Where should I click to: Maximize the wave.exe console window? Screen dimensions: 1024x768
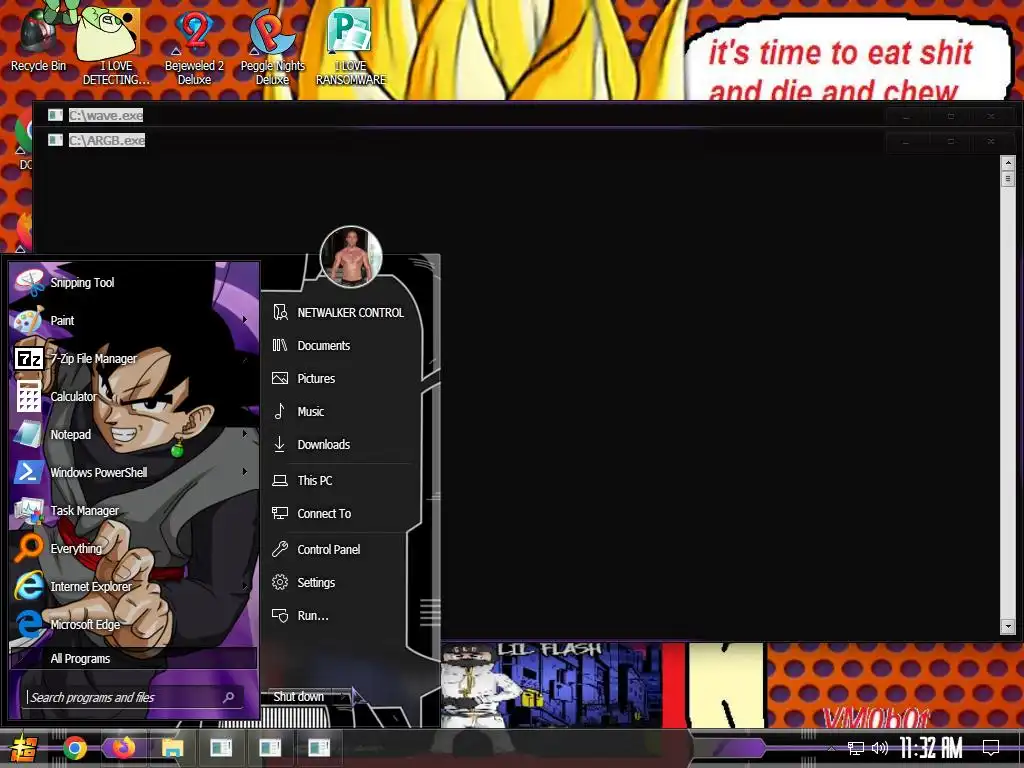(x=951, y=116)
